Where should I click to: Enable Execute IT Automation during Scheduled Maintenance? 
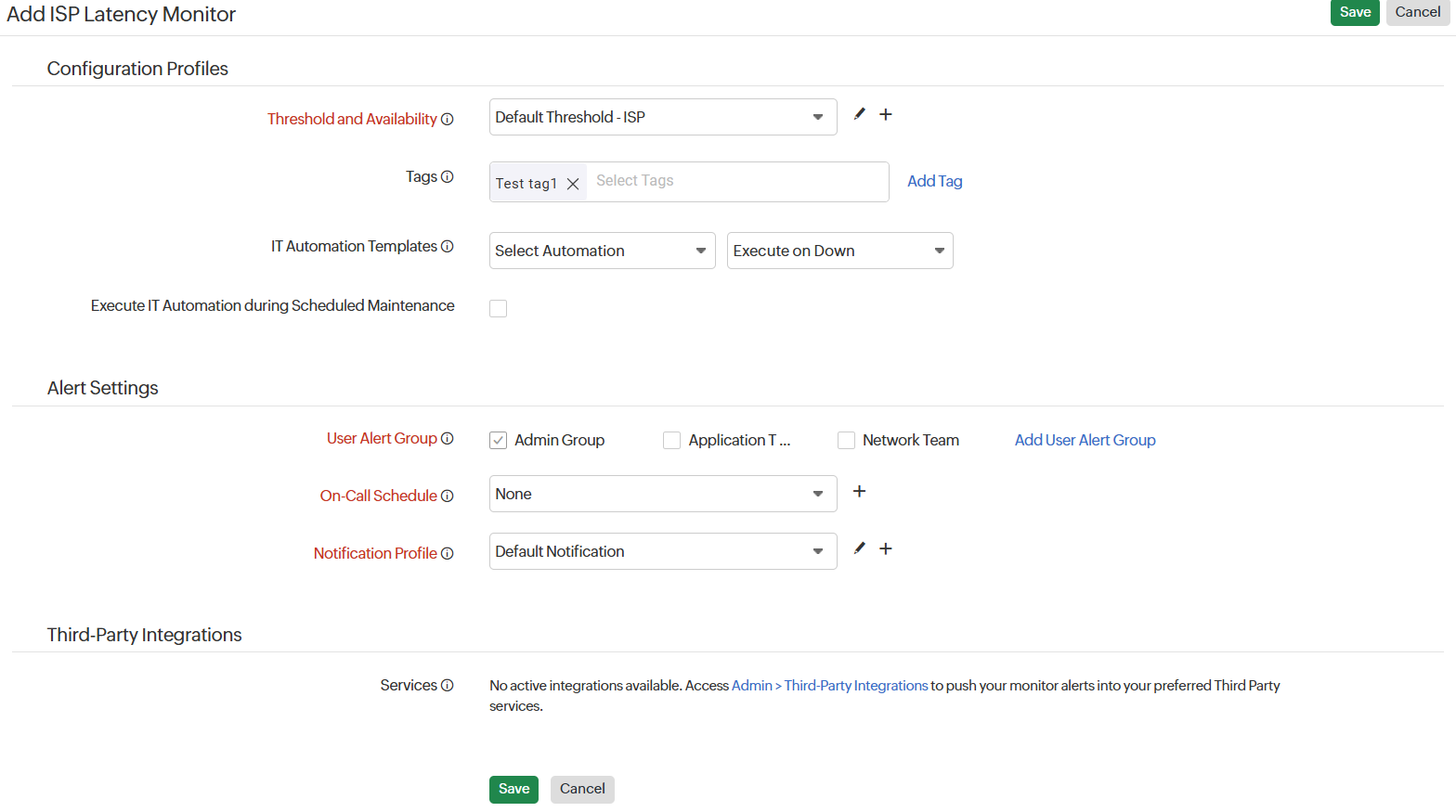[499, 308]
